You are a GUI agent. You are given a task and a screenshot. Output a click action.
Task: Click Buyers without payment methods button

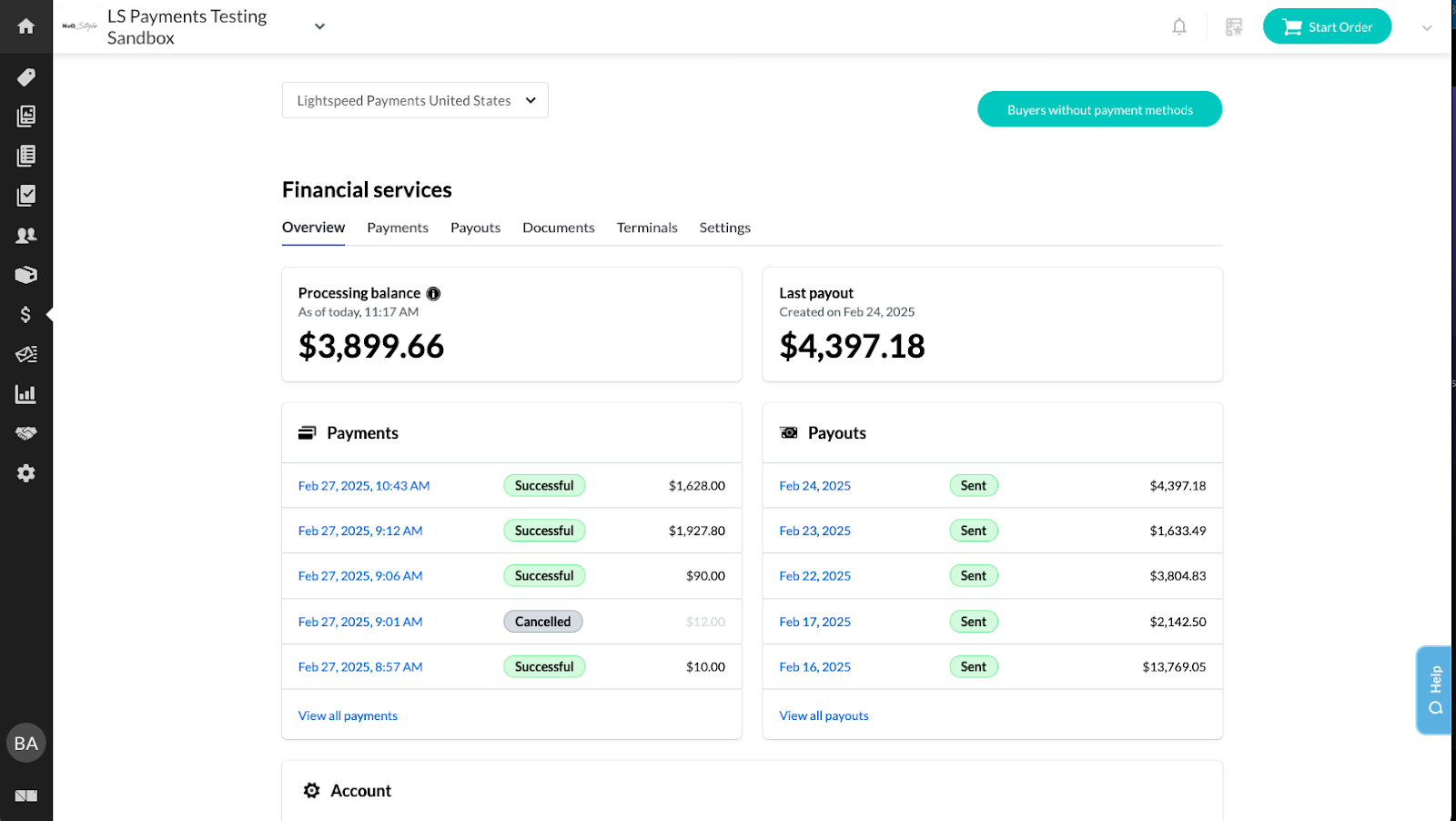(1099, 109)
